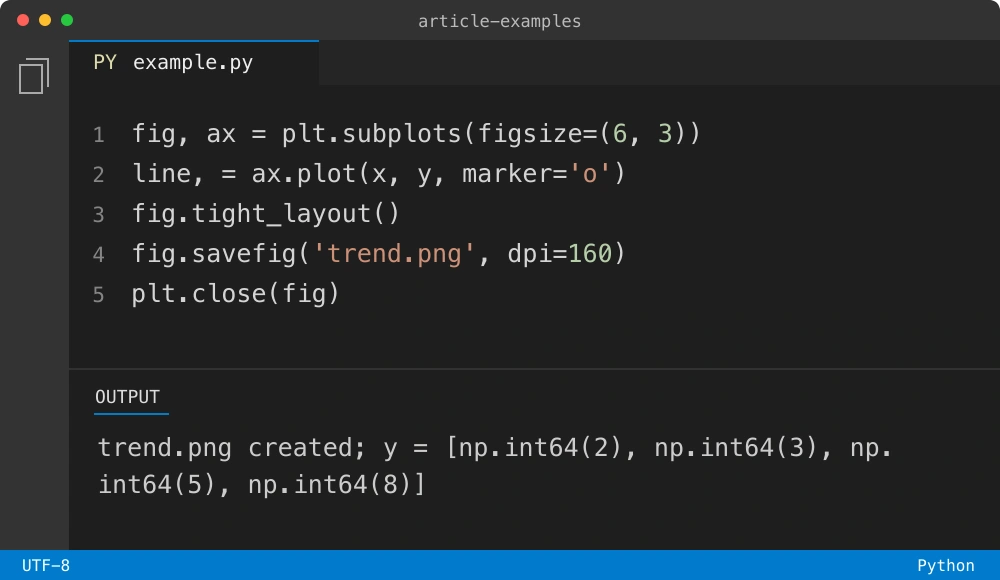The width and height of the screenshot is (1000, 580).
Task: Click line number 5 in the gutter
Action: click(x=98, y=294)
